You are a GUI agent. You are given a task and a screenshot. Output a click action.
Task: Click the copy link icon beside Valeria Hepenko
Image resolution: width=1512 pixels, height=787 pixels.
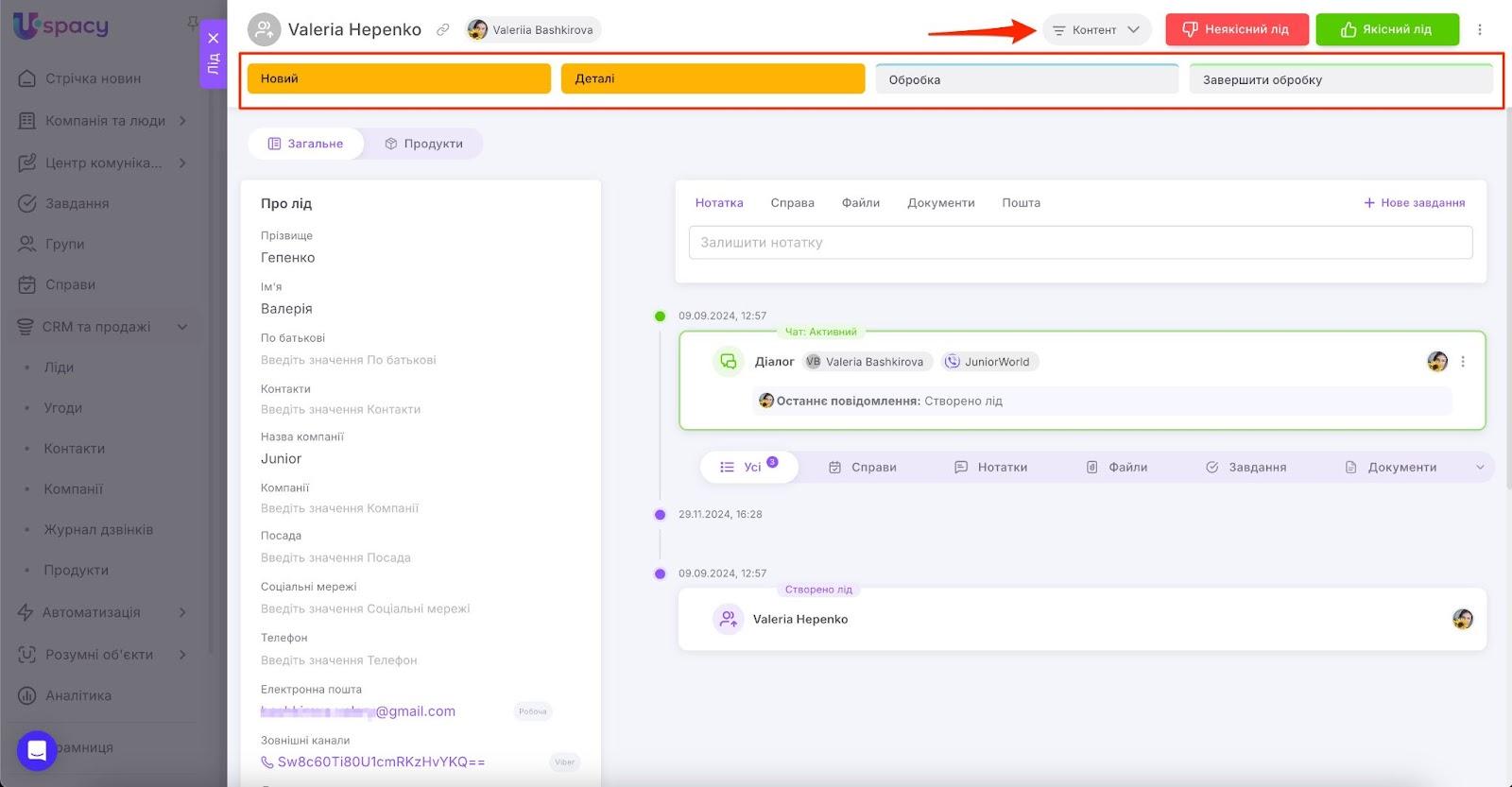(442, 30)
